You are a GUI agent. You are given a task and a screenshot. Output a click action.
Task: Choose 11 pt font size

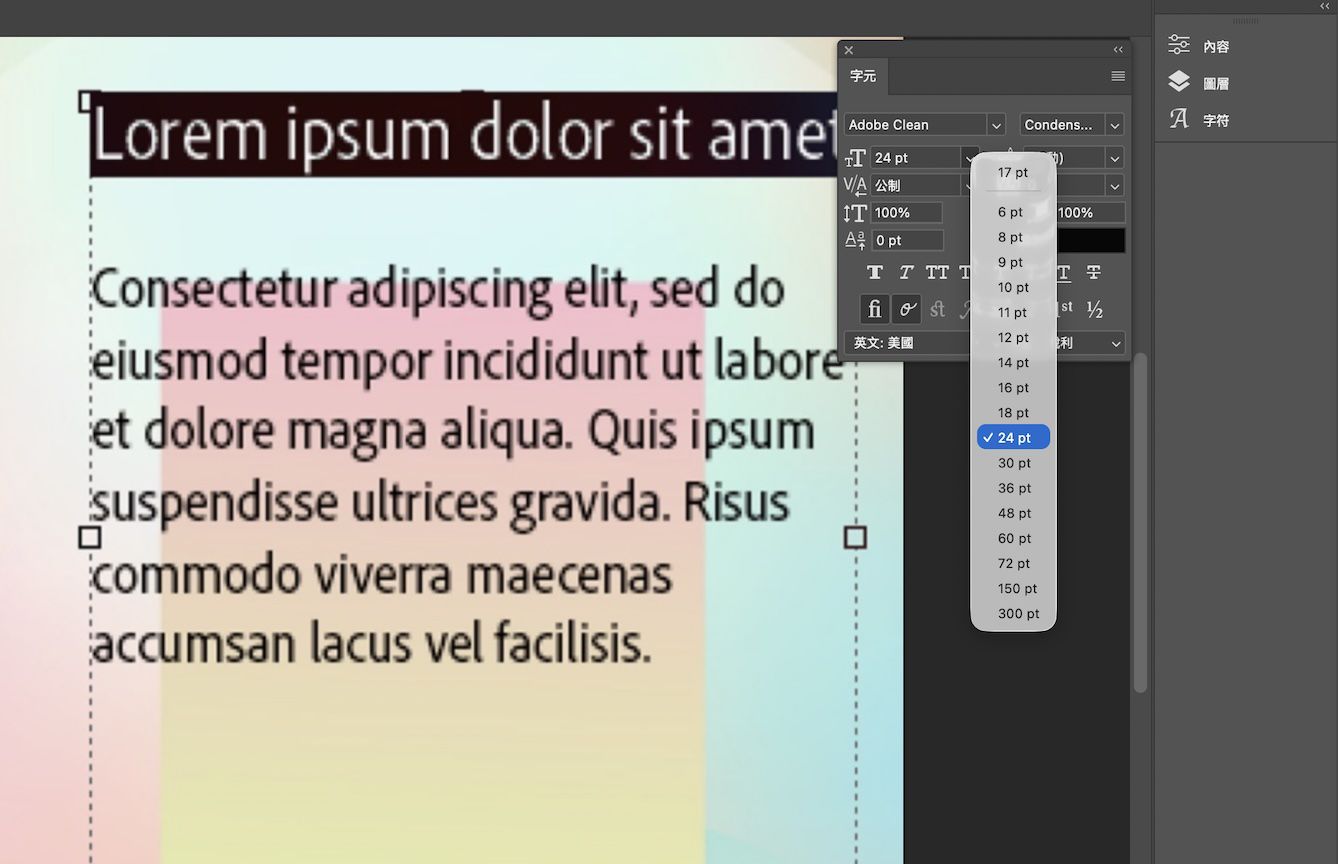[x=1013, y=312]
